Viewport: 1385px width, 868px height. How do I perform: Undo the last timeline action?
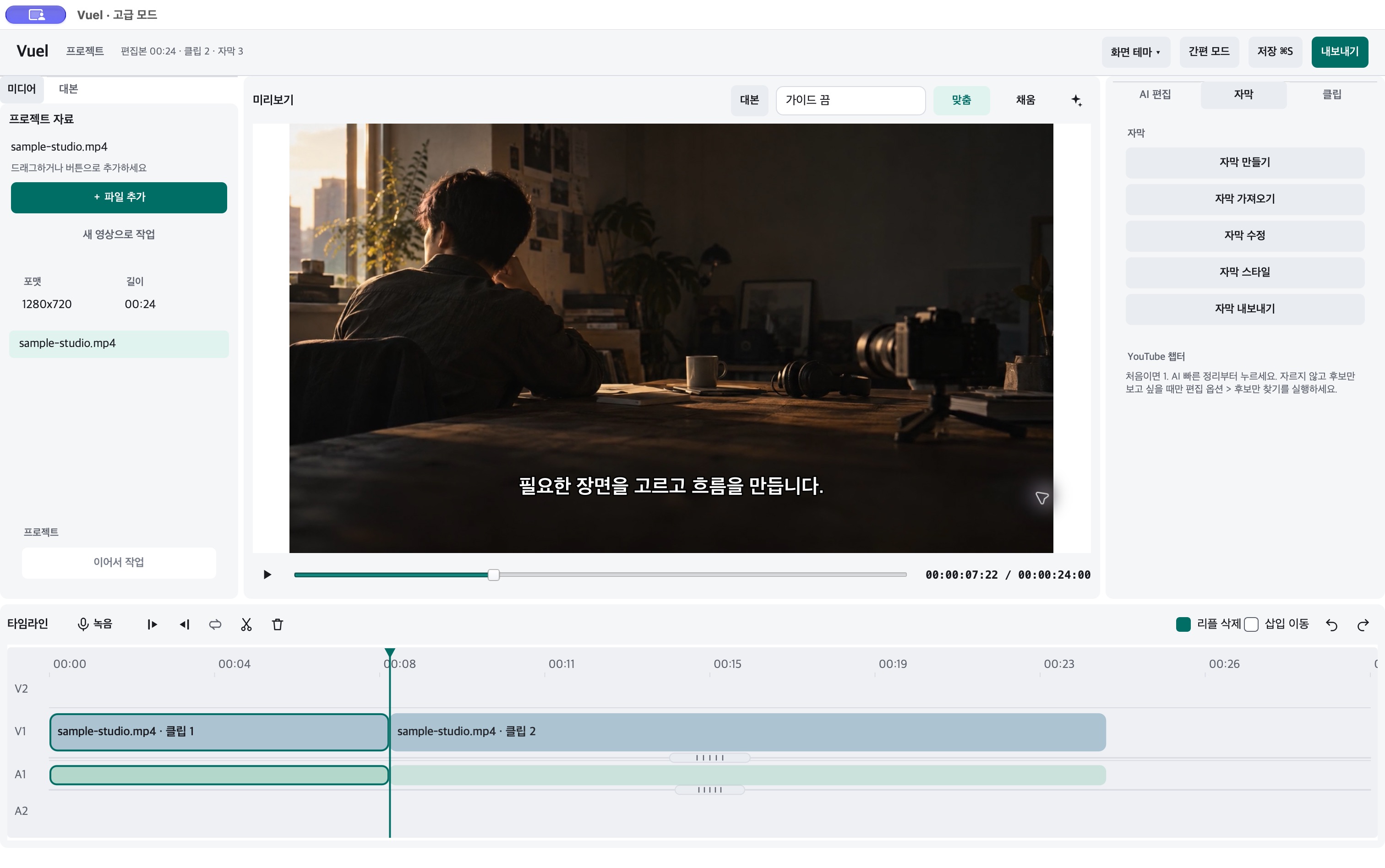tap(1331, 624)
